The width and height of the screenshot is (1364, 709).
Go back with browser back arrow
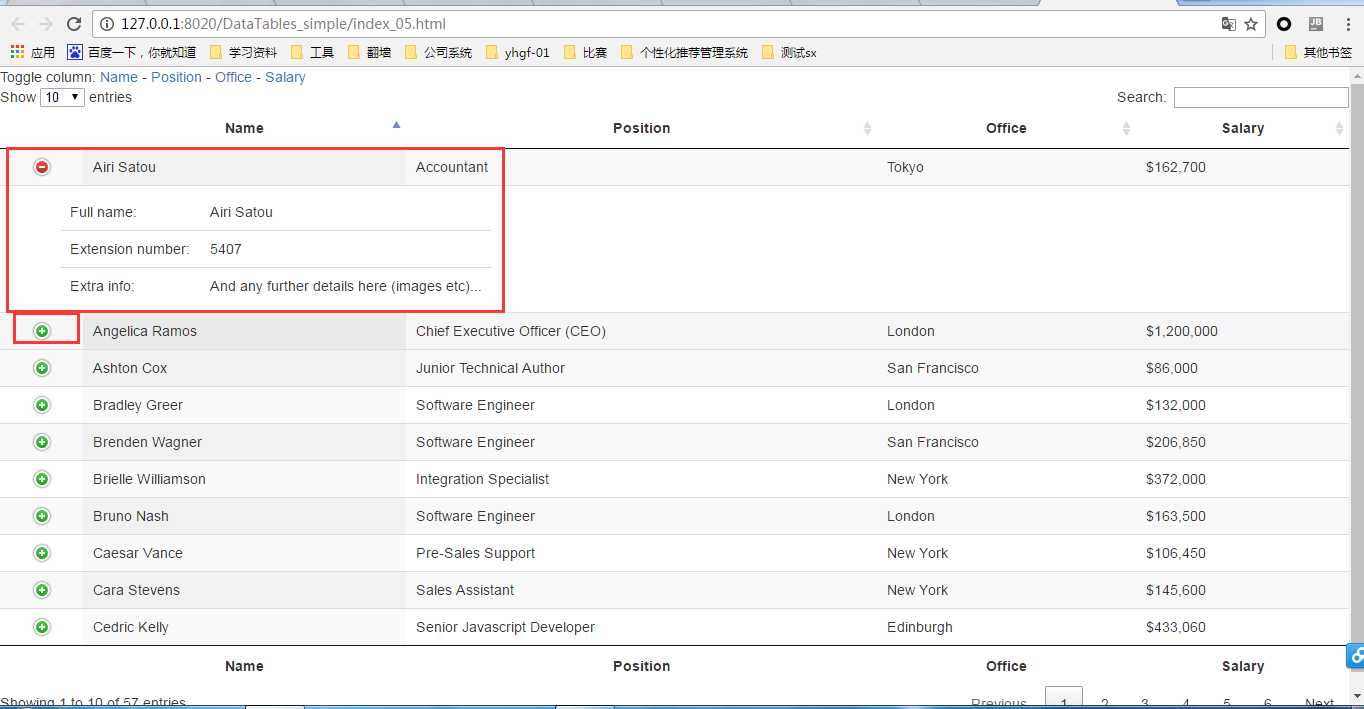click(18, 24)
